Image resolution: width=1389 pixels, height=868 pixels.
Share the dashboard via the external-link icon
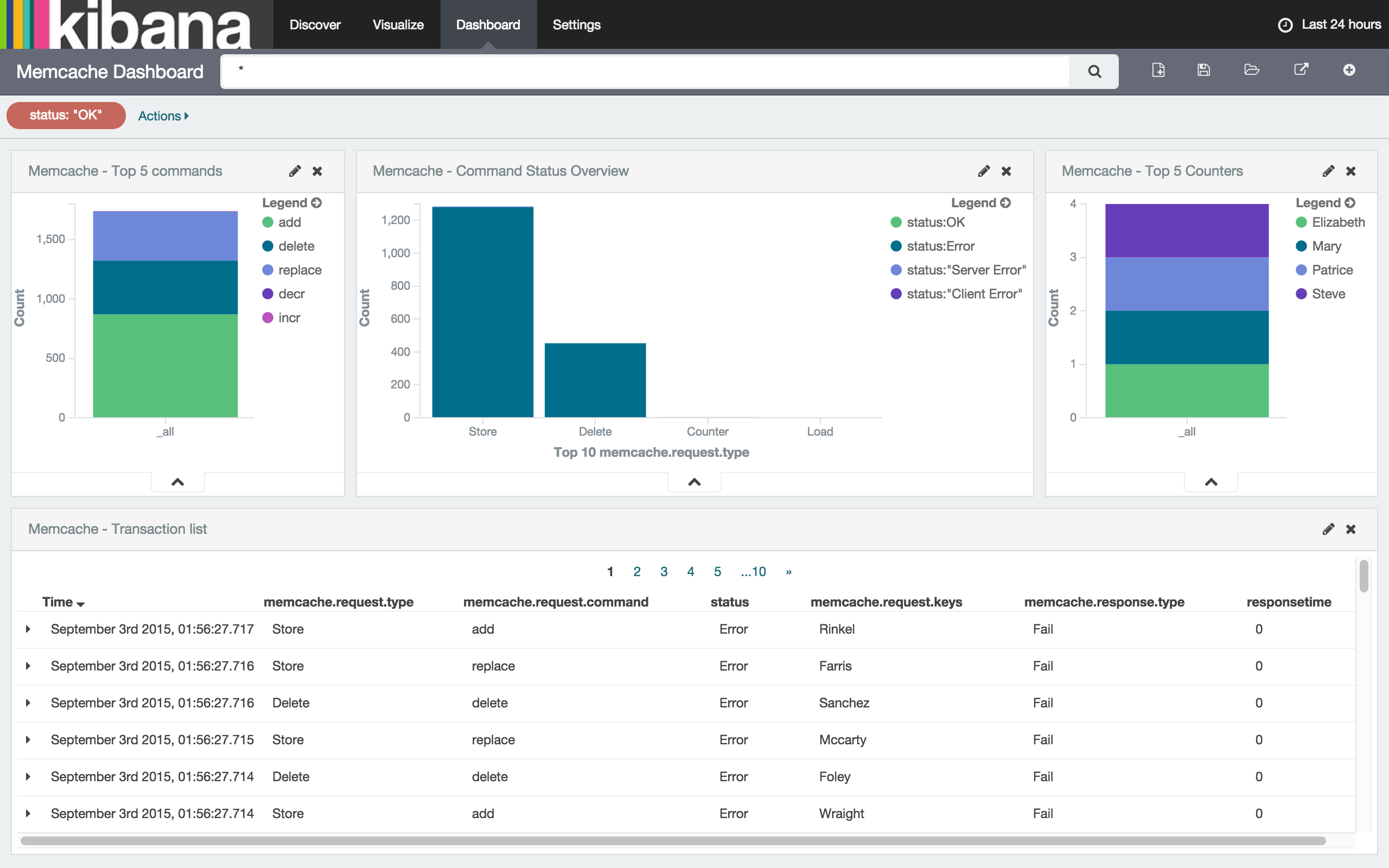1301,70
